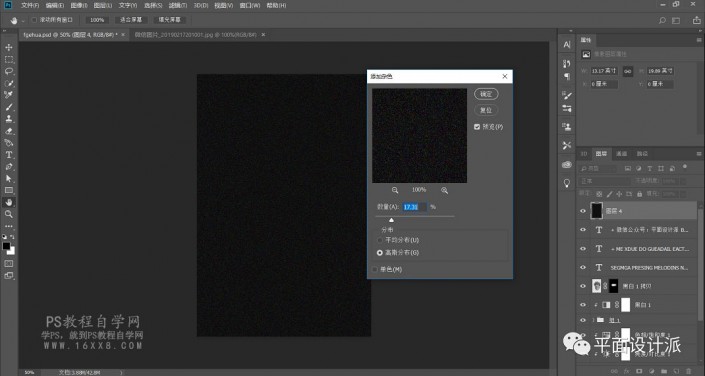Viewport: 705px width, 376px height.
Task: Select the Move tool
Action: [9, 48]
